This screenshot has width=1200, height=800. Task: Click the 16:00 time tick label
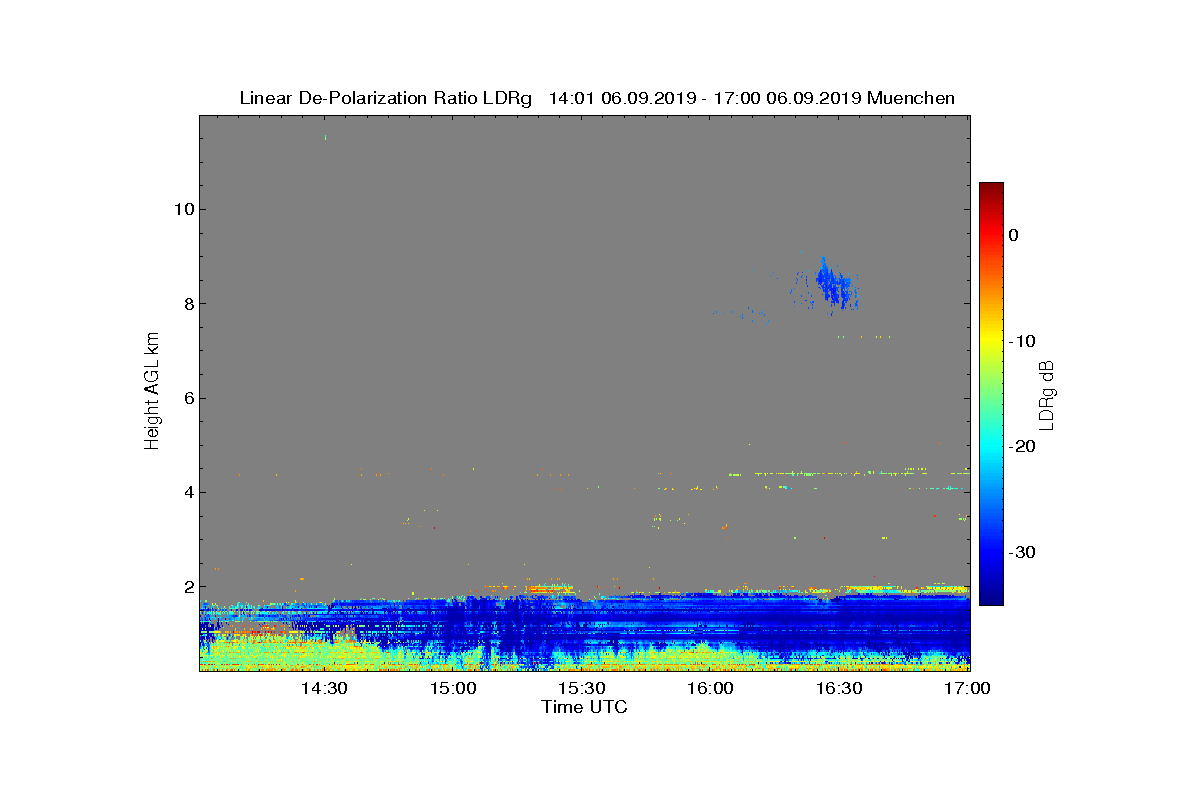[710, 688]
